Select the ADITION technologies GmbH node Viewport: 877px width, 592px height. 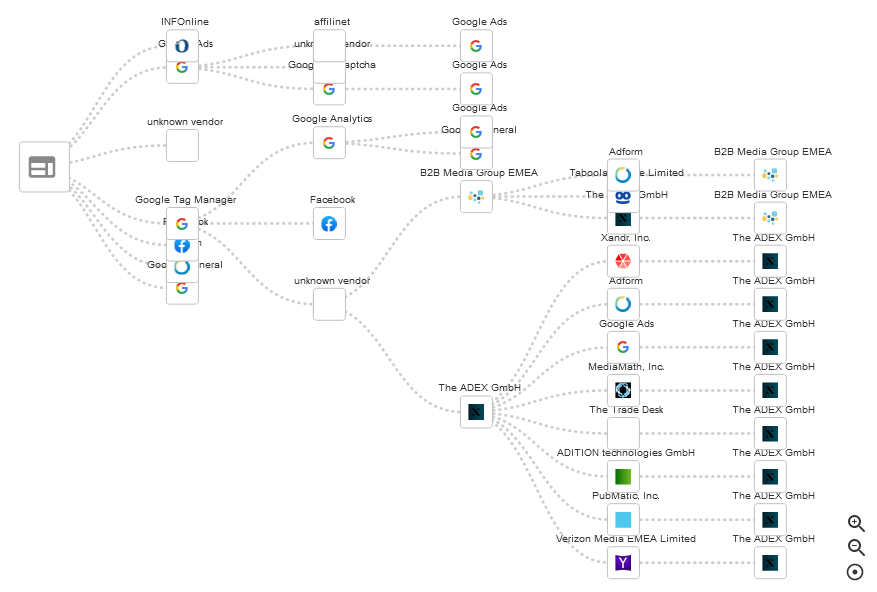coord(624,477)
